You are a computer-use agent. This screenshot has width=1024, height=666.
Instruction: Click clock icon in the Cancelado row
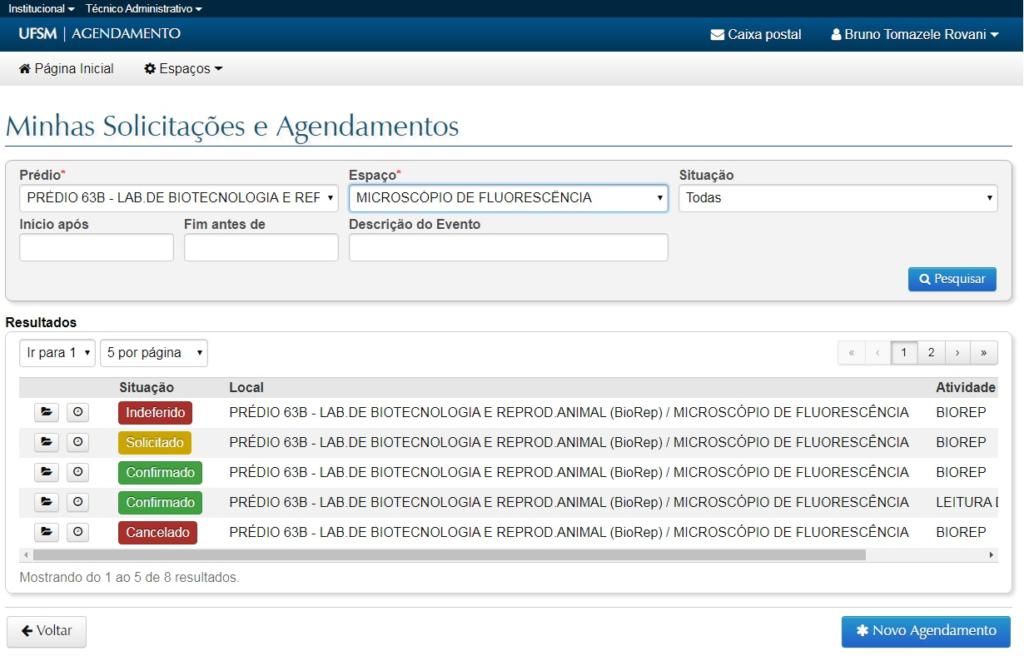78,532
